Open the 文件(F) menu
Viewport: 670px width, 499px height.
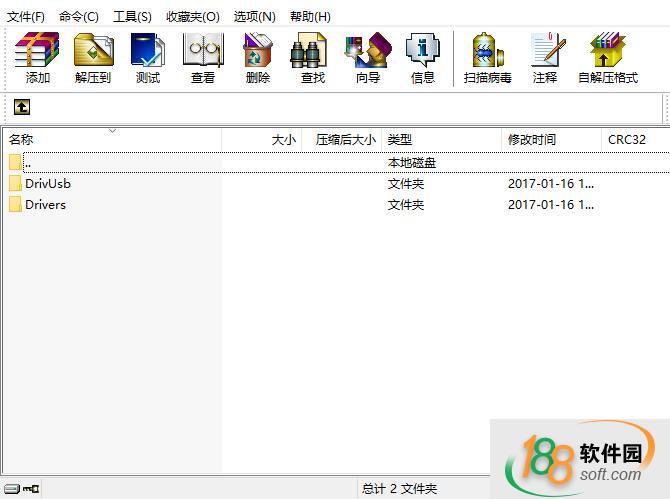26,16
